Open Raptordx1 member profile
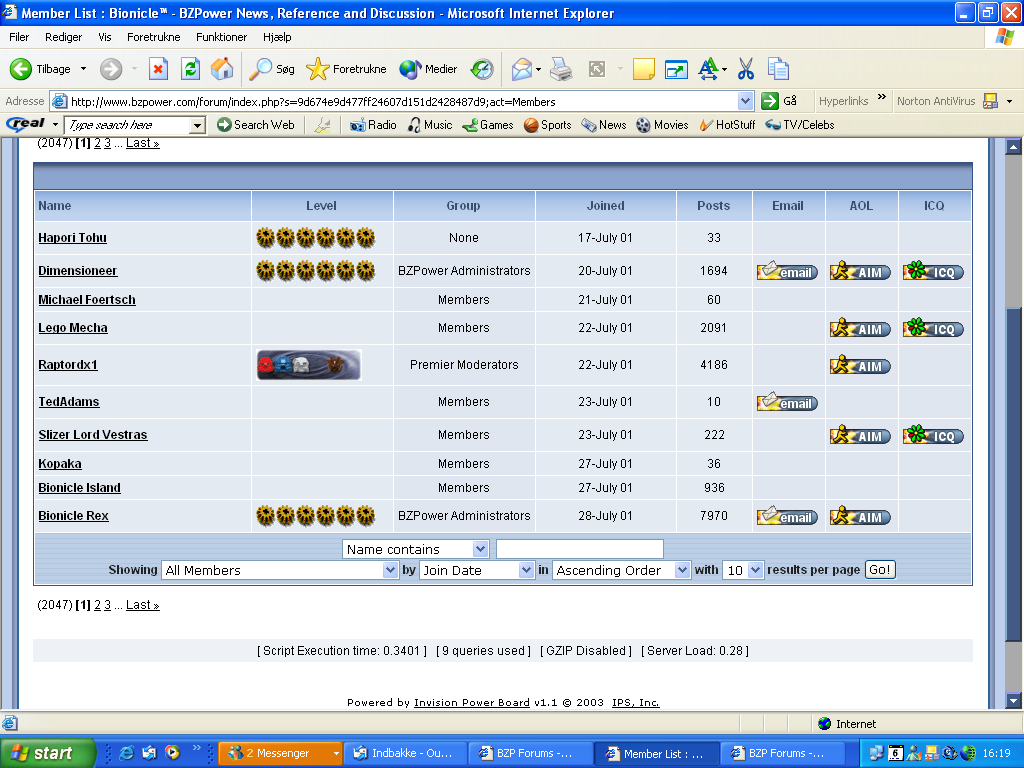 click(x=68, y=365)
